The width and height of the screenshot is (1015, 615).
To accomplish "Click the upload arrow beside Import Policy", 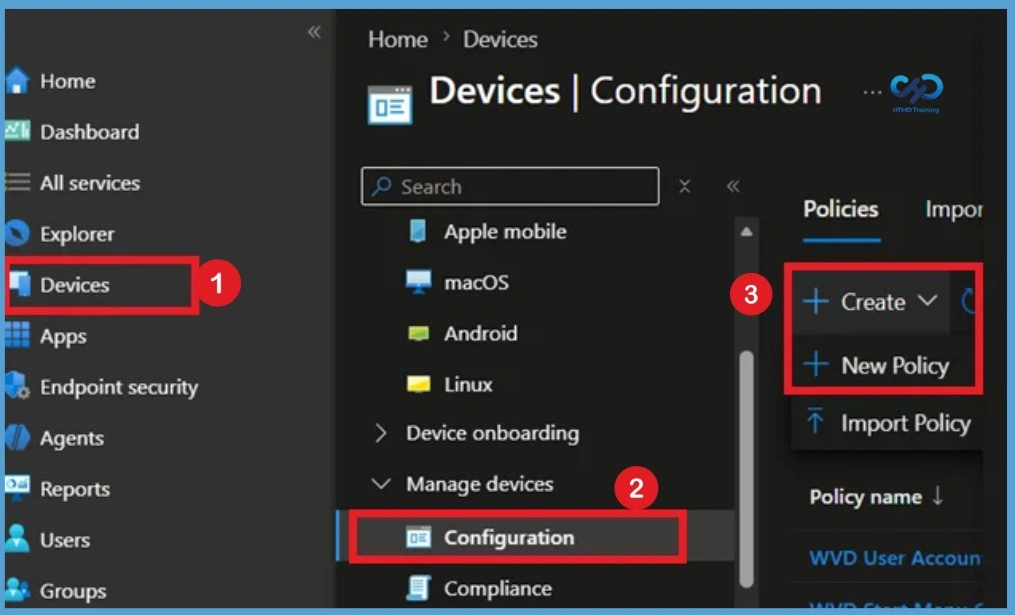I will [815, 421].
